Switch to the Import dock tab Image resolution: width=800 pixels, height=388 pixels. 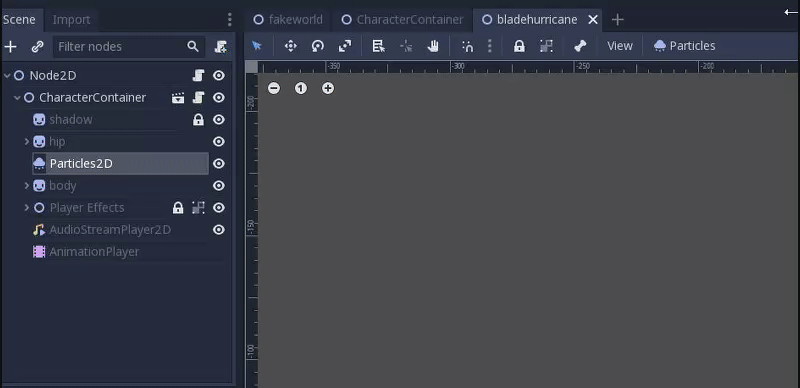[x=71, y=19]
